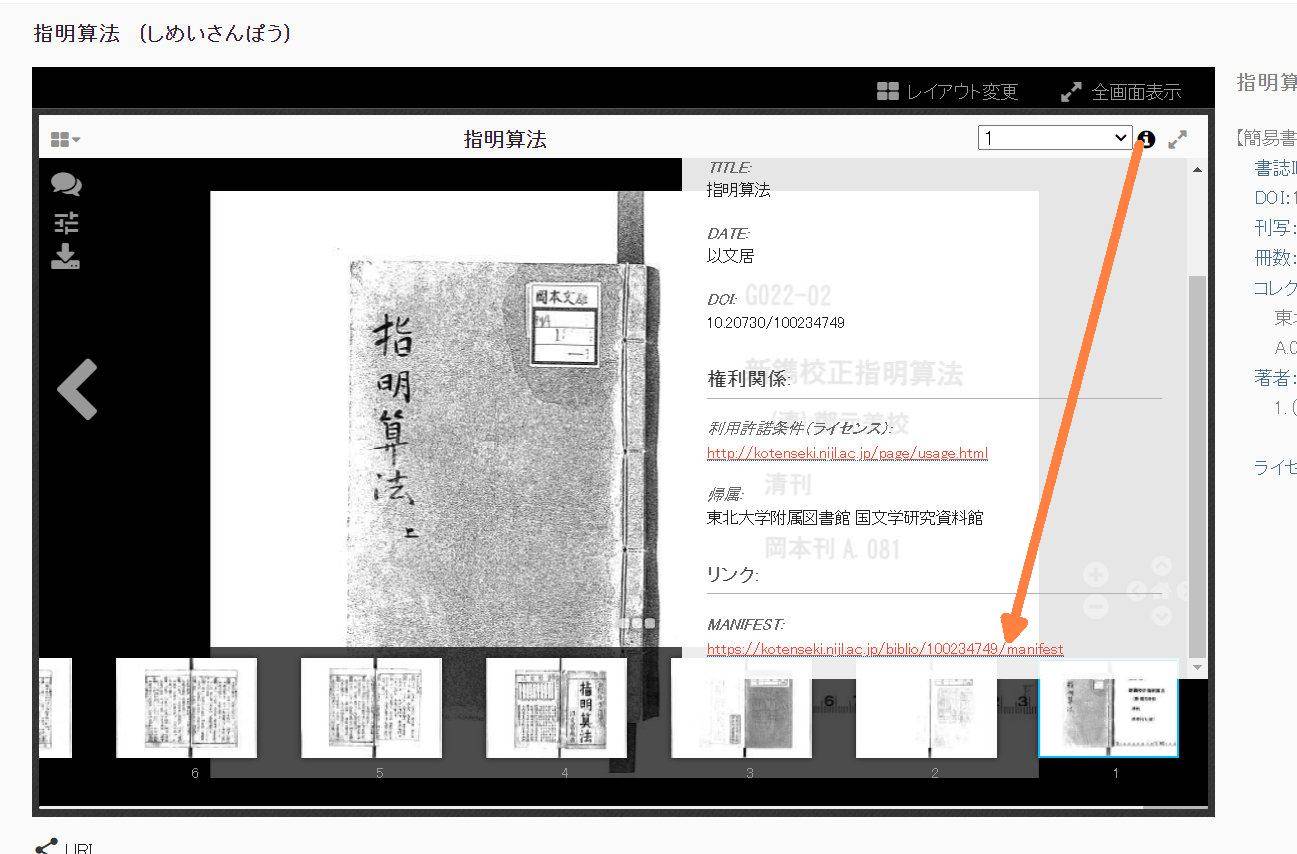Pan image left with arrow icon
The height and width of the screenshot is (854, 1297).
coord(1137,592)
